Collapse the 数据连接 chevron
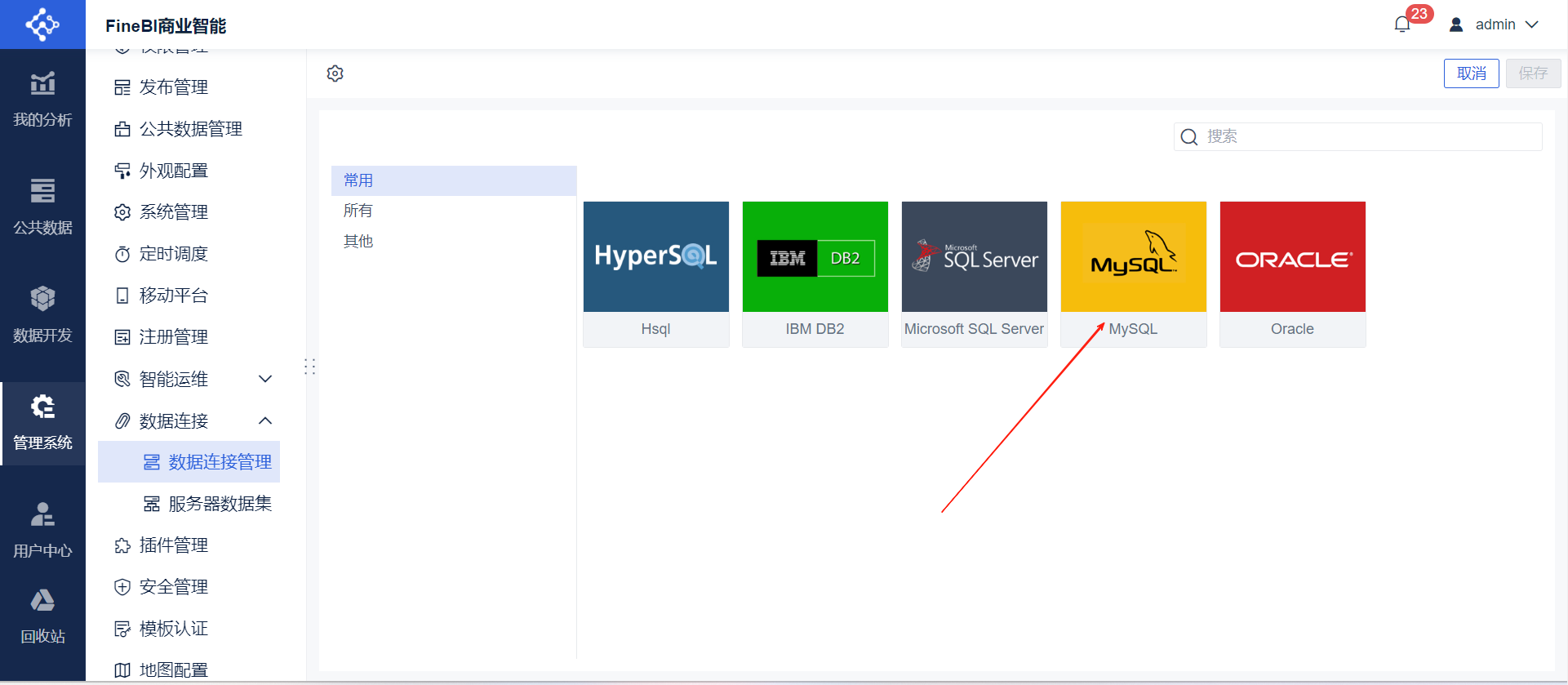The height and width of the screenshot is (685, 1568). pyautogui.click(x=265, y=420)
